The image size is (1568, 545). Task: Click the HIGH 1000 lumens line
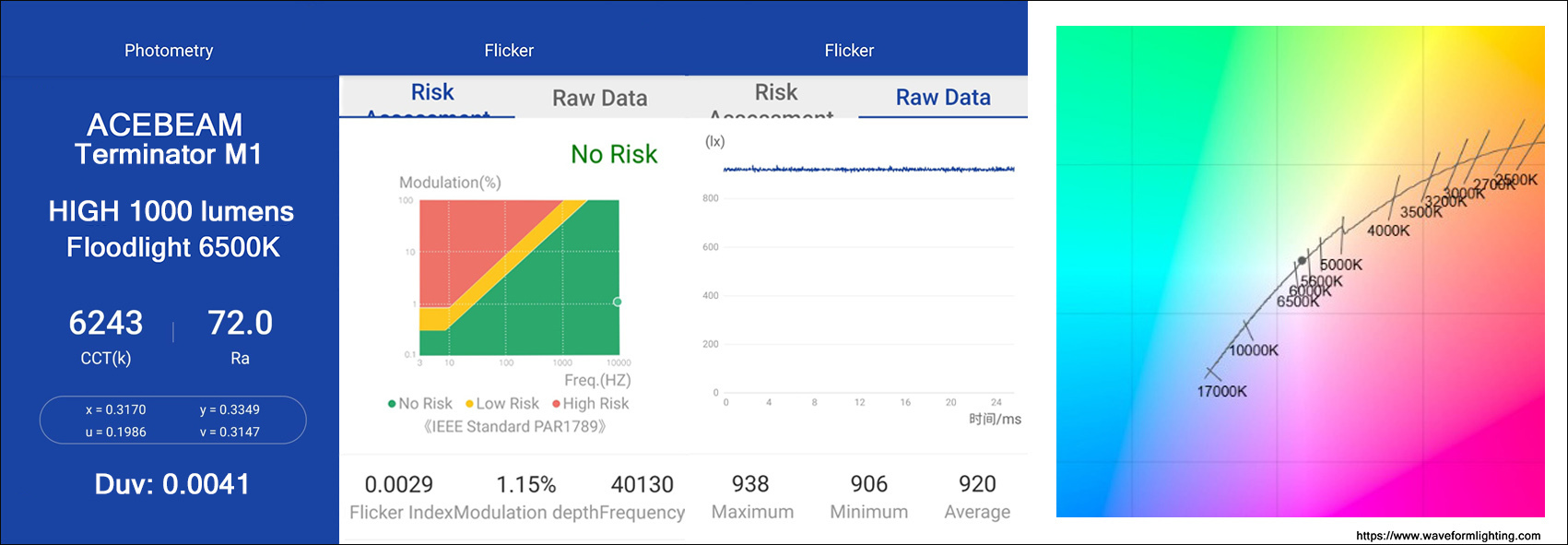(x=171, y=211)
